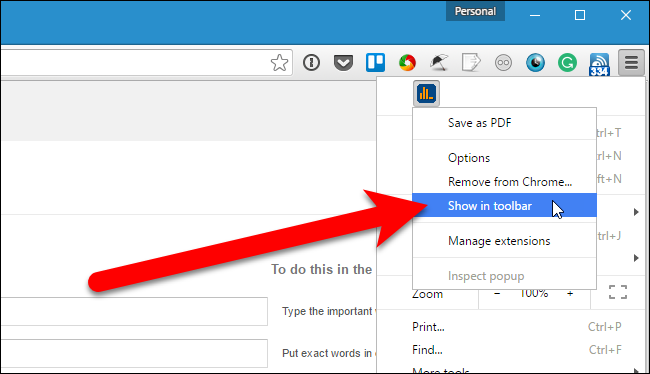Click the input field beside 'Put exact words'
The image size is (650, 374).
tap(134, 353)
